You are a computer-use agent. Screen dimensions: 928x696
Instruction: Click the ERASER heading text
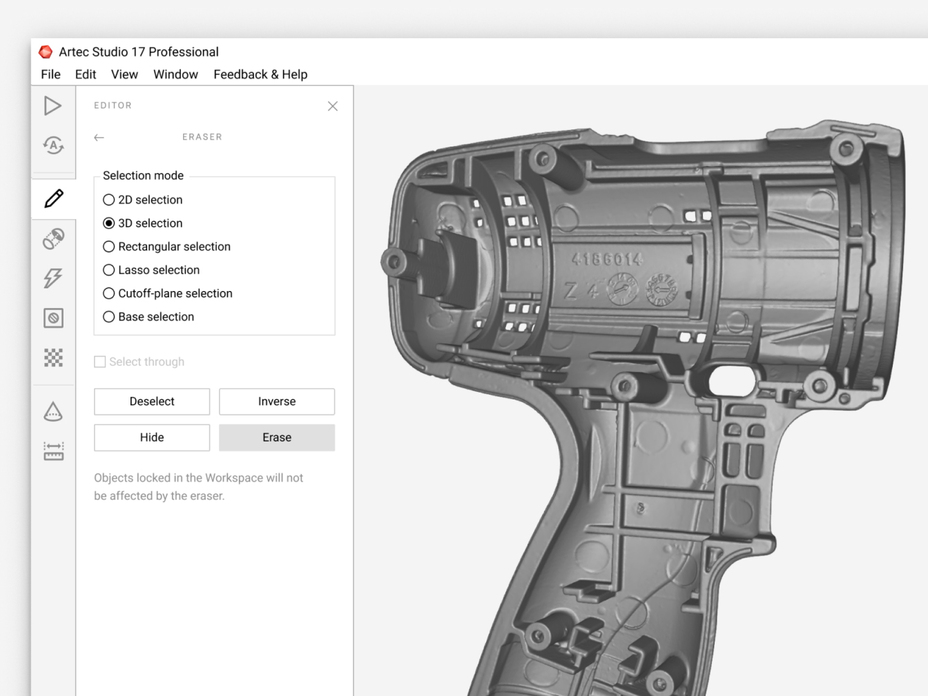(202, 137)
